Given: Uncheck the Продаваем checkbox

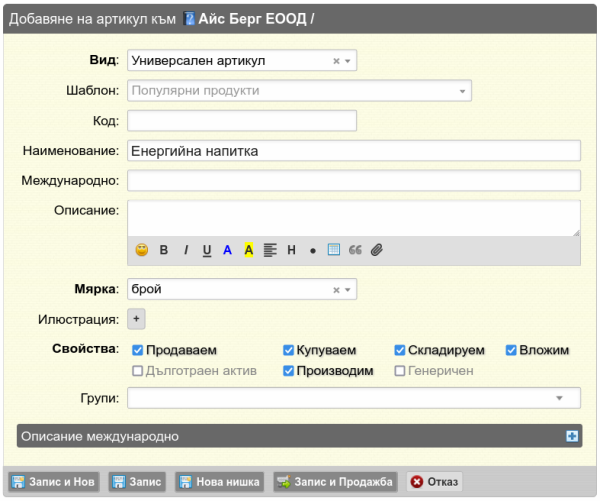Looking at the screenshot, I should coord(137,350).
